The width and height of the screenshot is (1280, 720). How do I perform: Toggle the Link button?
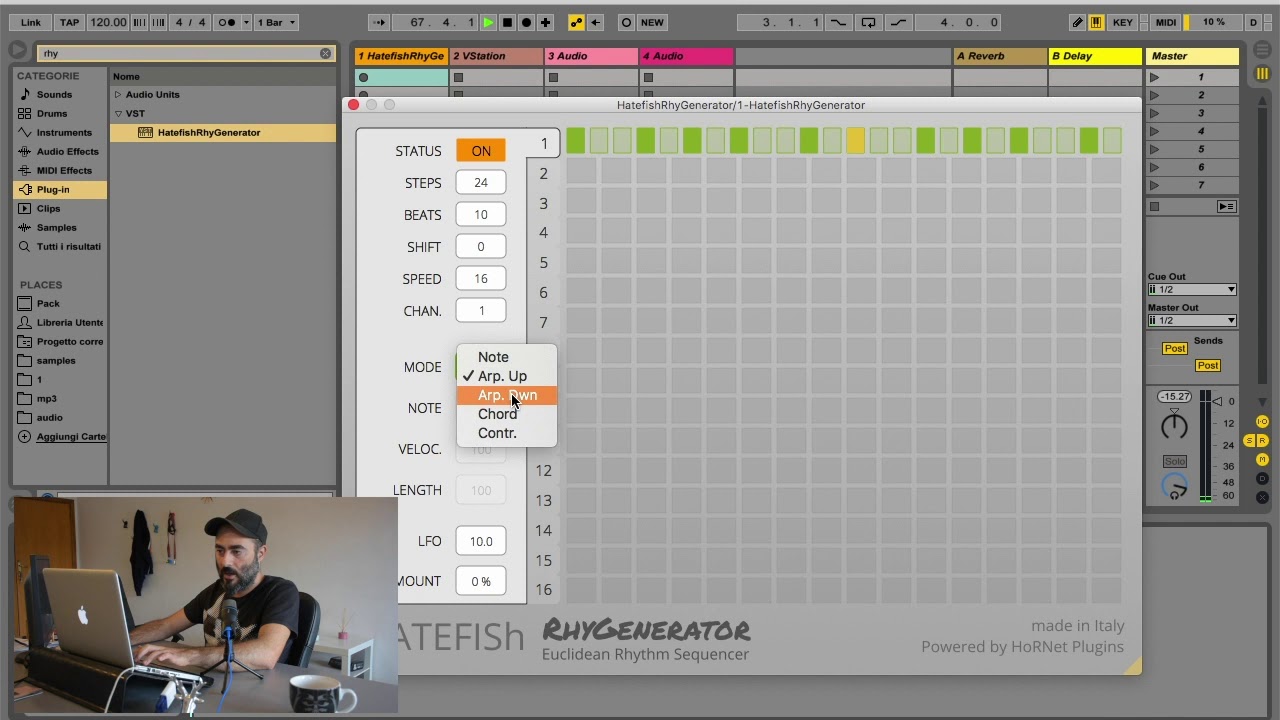tap(31, 22)
